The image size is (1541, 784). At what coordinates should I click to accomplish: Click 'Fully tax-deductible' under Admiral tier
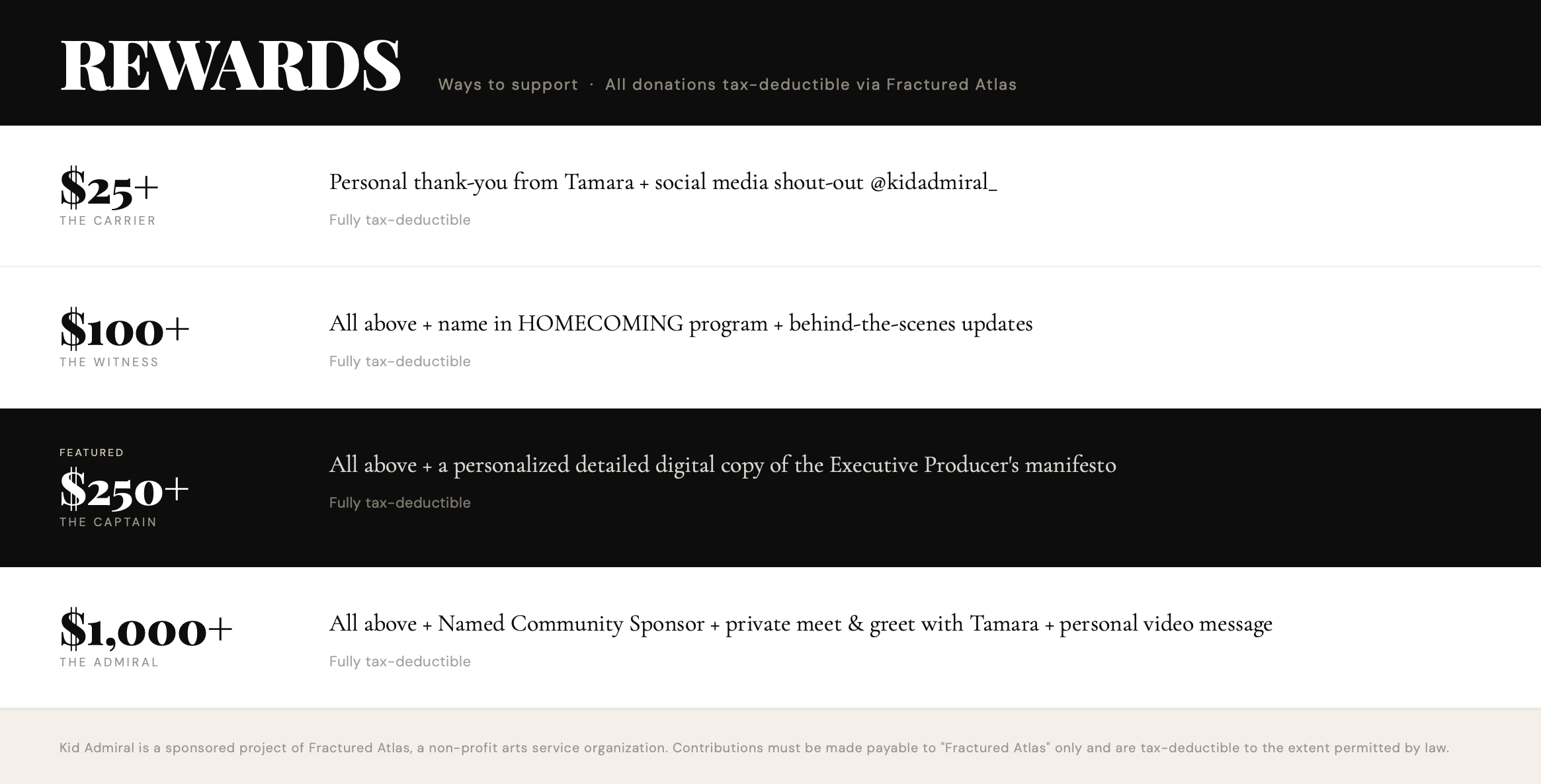400,662
